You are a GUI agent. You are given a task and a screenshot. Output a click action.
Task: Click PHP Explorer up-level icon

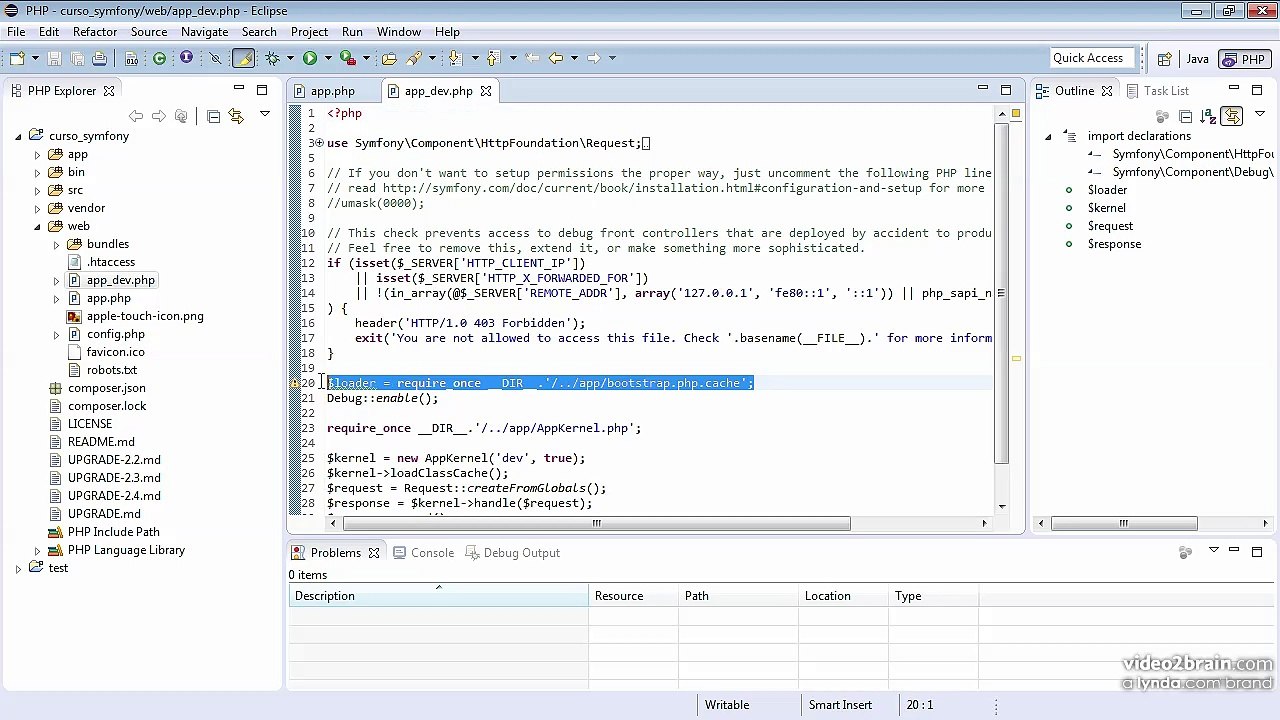(181, 117)
